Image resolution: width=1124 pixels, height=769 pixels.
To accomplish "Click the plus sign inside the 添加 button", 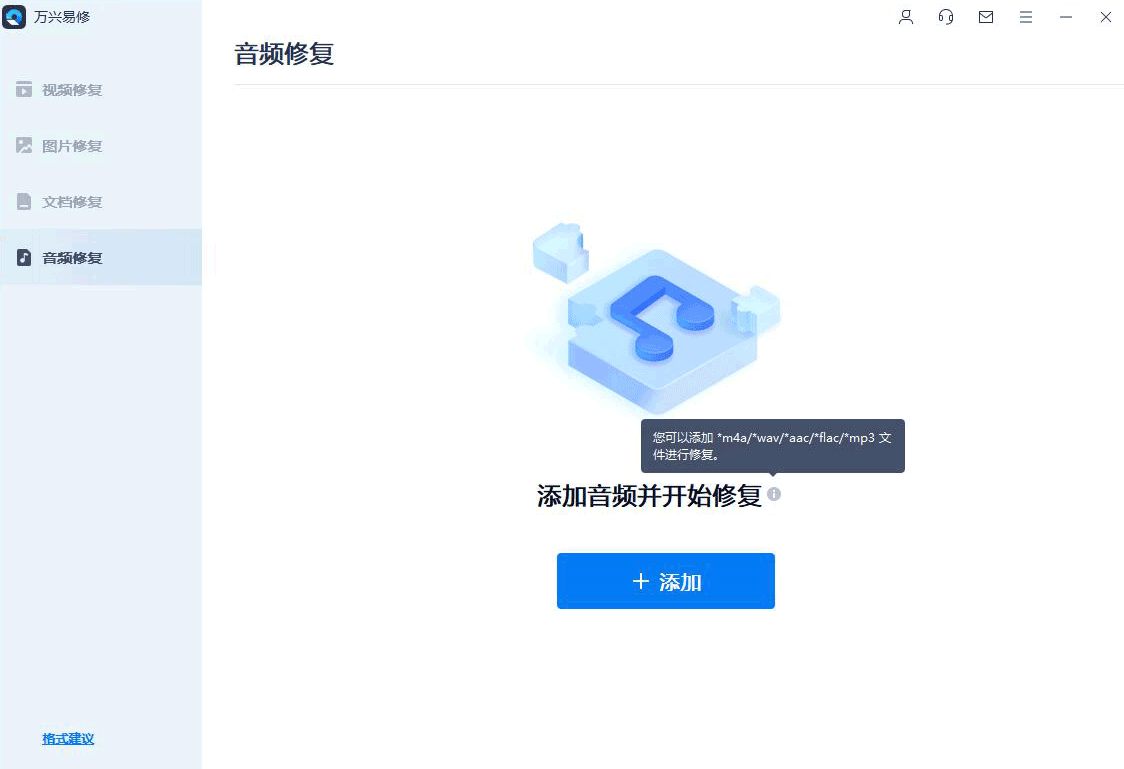I will [x=640, y=581].
